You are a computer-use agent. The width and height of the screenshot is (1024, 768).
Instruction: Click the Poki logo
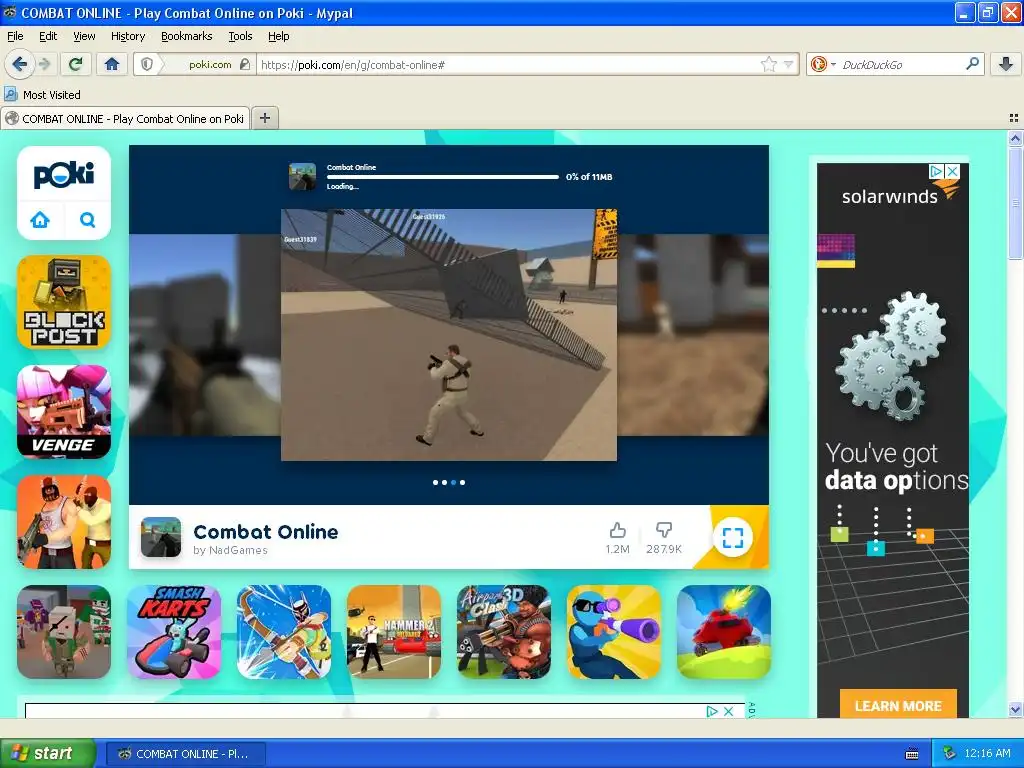tap(64, 174)
